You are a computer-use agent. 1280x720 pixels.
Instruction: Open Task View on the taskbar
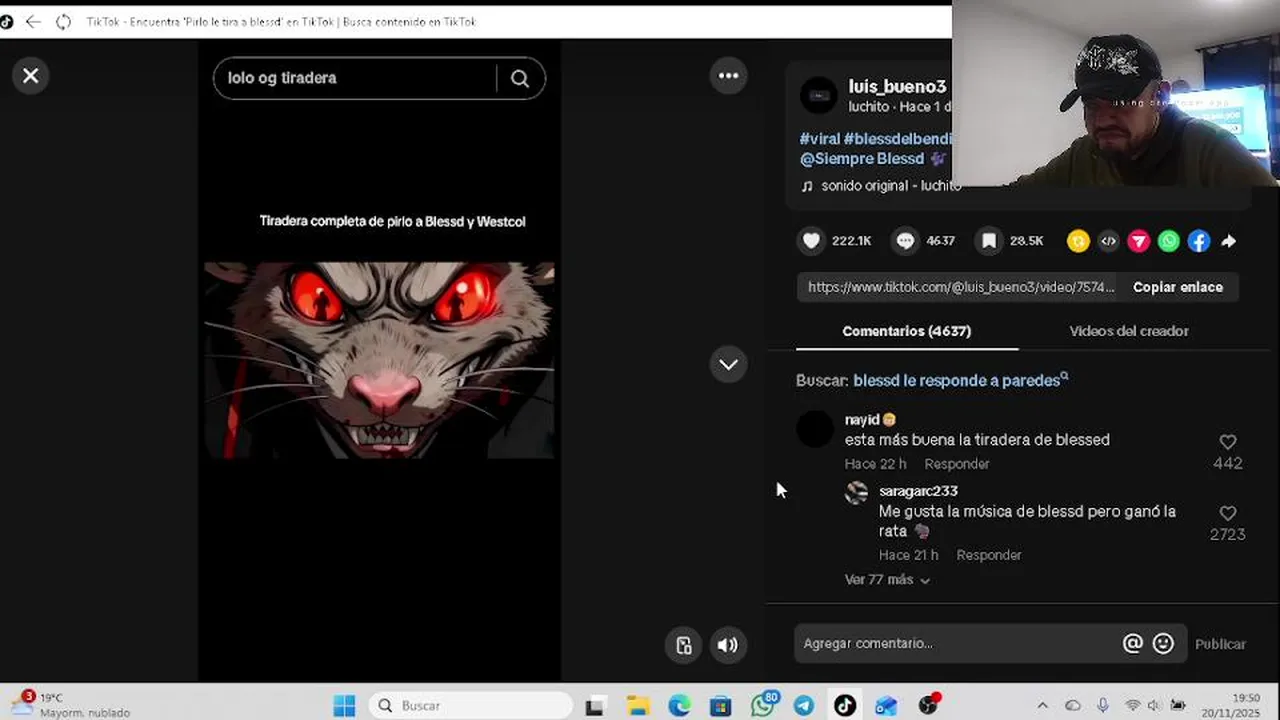(x=595, y=706)
